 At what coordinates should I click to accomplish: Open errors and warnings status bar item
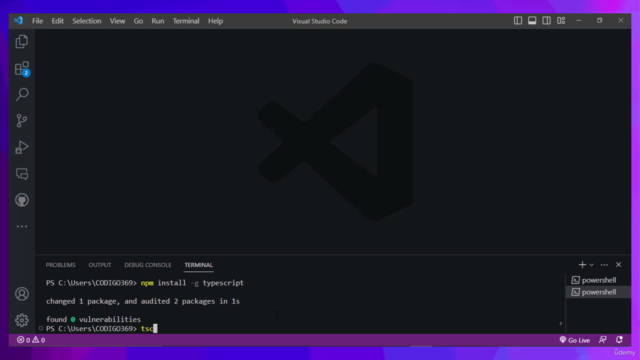(x=31, y=340)
